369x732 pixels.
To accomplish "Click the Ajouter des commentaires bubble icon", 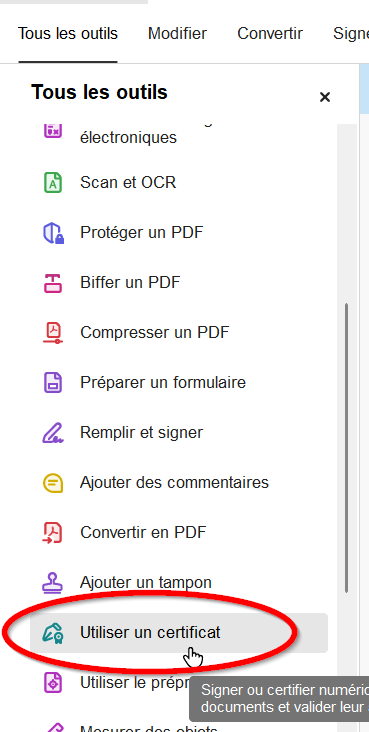I will click(x=53, y=482).
